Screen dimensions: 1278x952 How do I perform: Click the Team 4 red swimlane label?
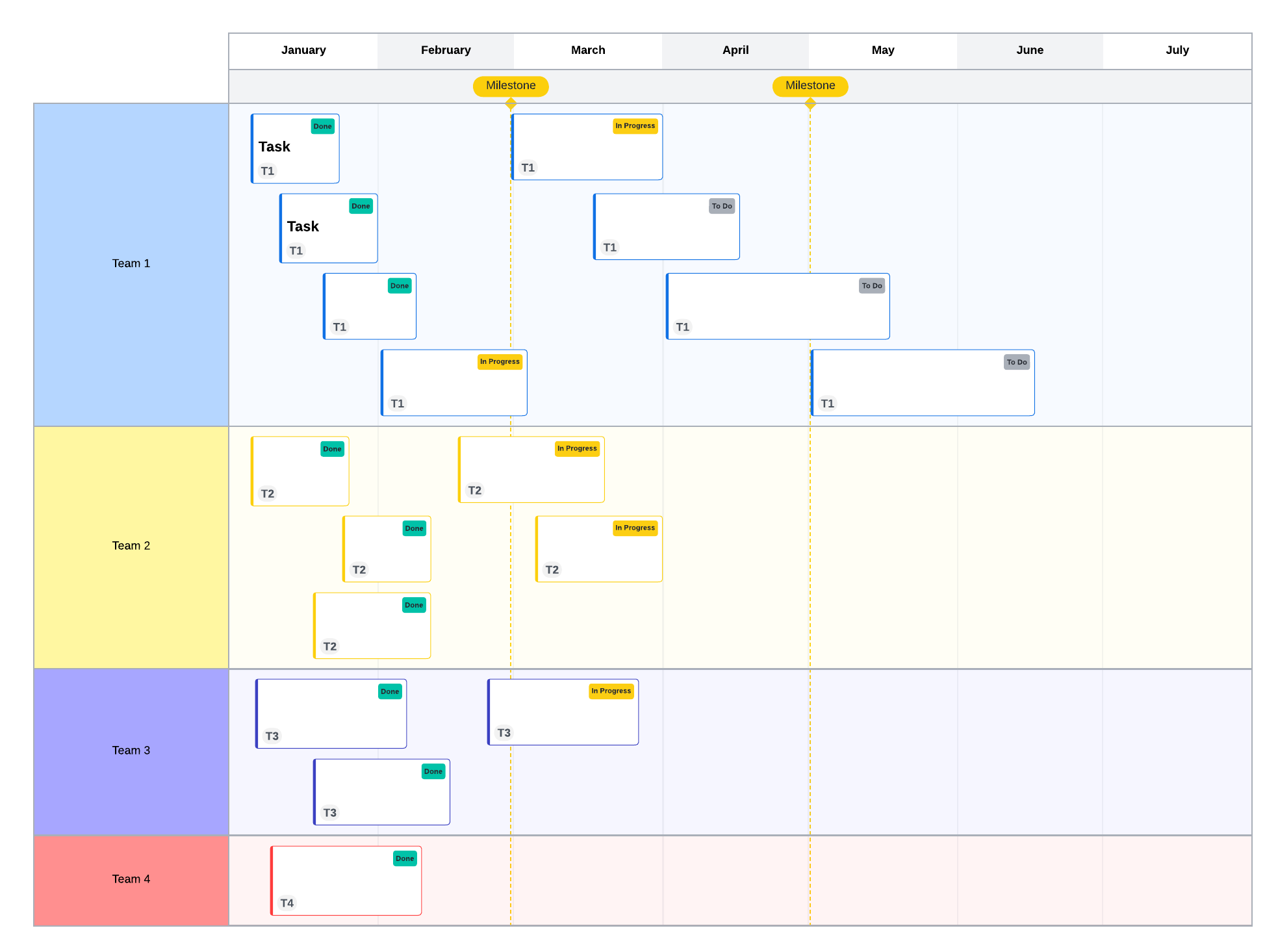coord(131,879)
